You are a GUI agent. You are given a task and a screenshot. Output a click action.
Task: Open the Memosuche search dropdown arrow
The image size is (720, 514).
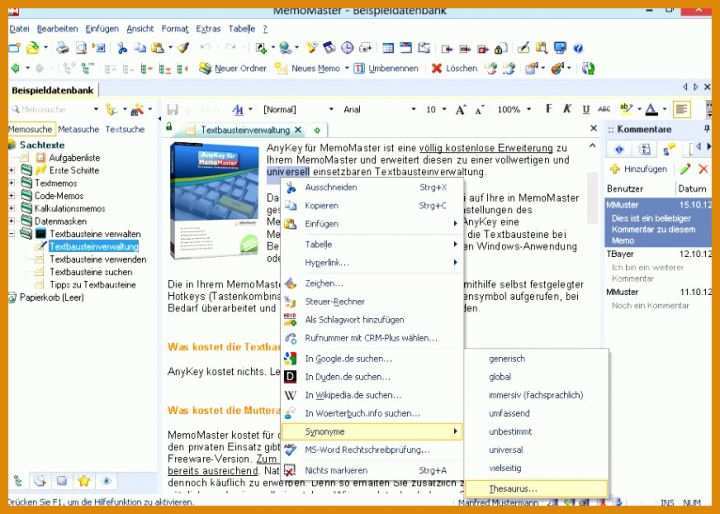click(96, 109)
